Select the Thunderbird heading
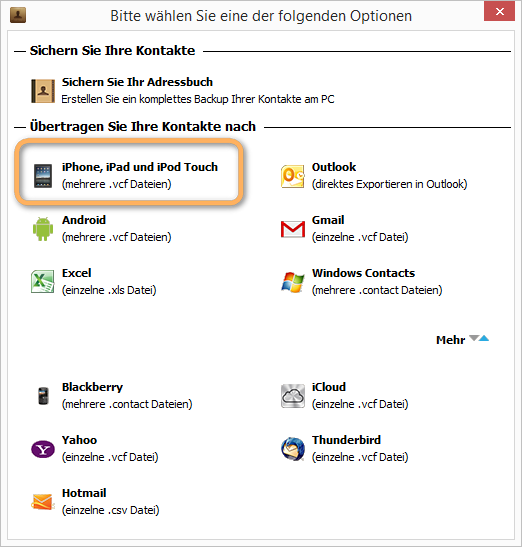 pyautogui.click(x=346, y=440)
